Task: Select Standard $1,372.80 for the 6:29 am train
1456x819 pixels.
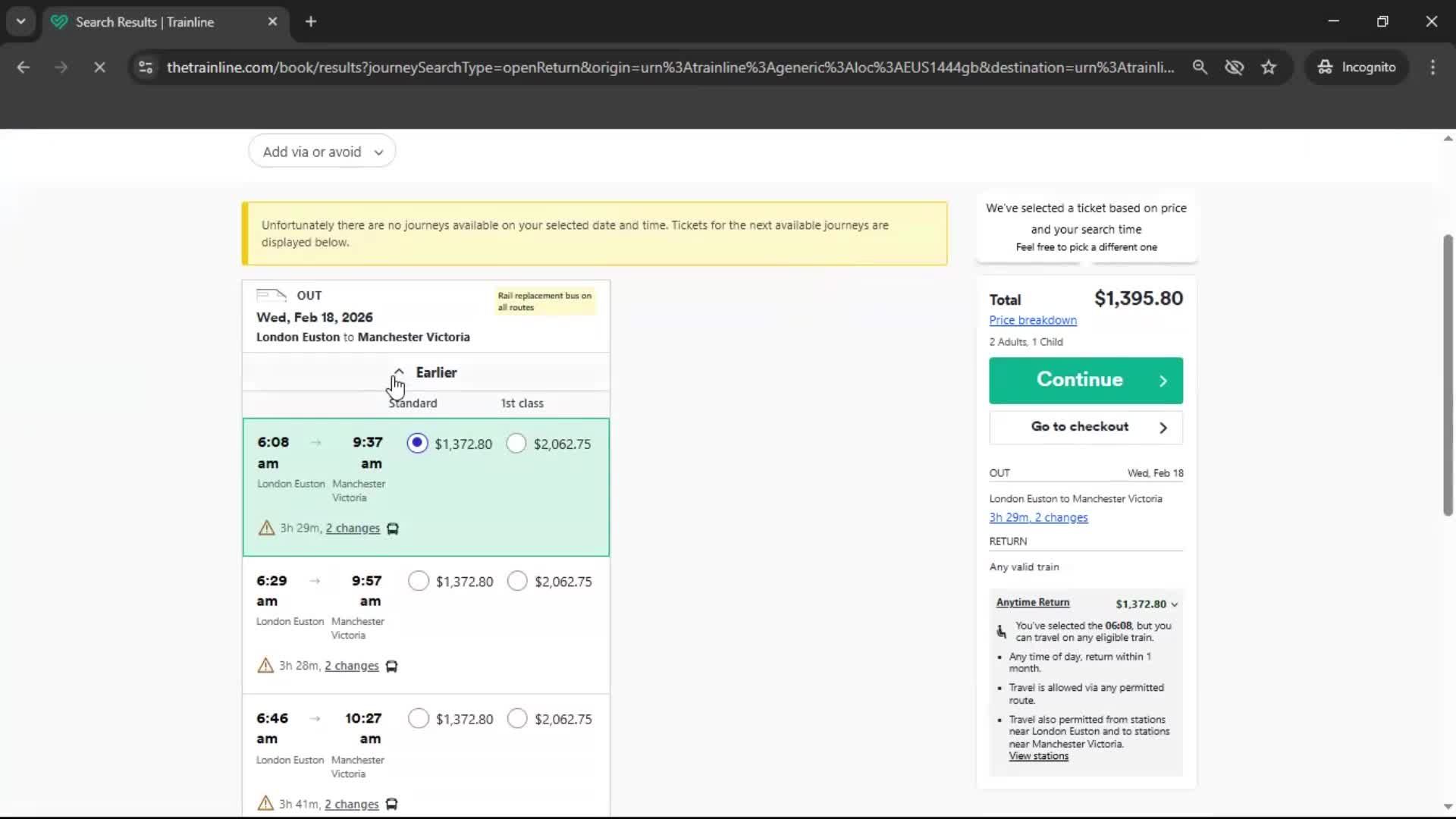Action: tap(418, 582)
